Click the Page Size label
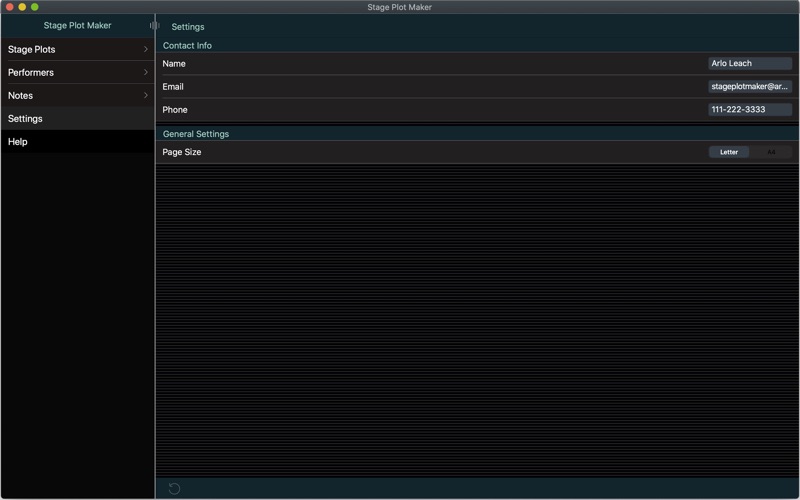 182,152
